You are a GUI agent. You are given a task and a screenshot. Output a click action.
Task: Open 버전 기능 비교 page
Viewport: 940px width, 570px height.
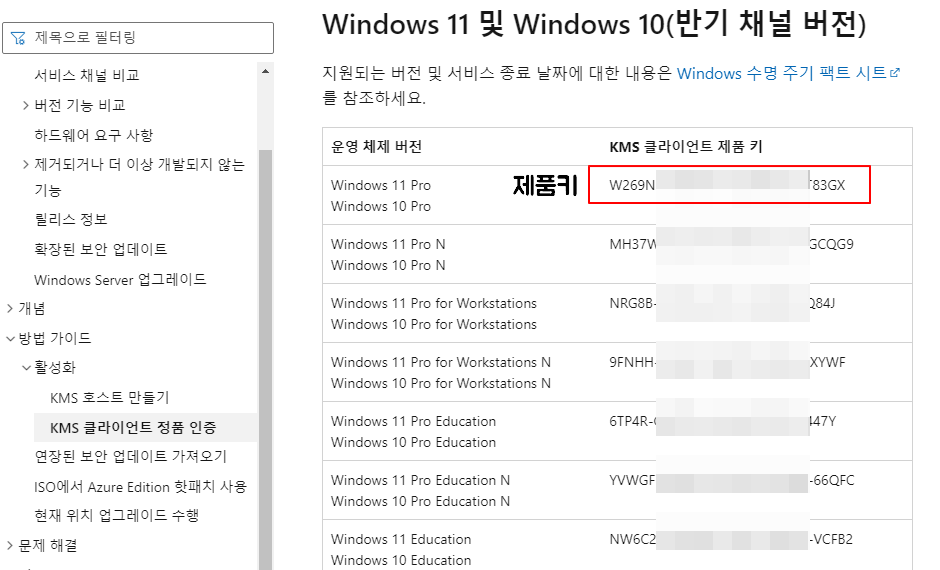80,105
